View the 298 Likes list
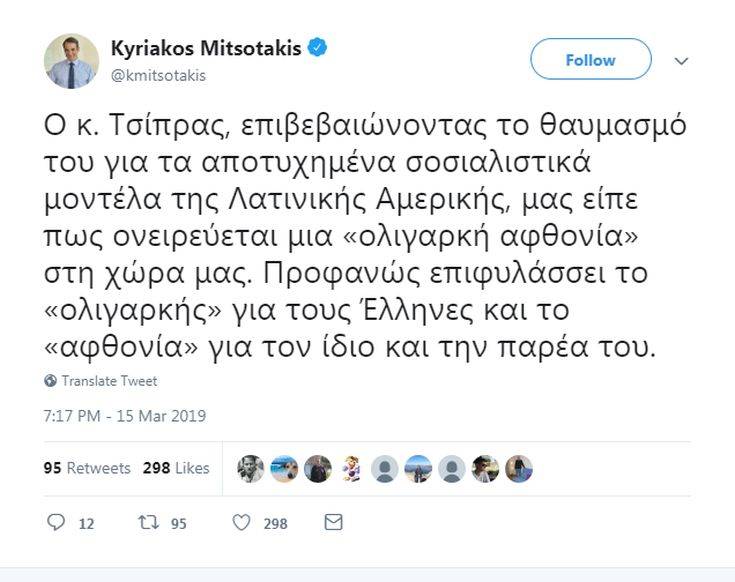The height and width of the screenshot is (582, 735). coord(176,468)
